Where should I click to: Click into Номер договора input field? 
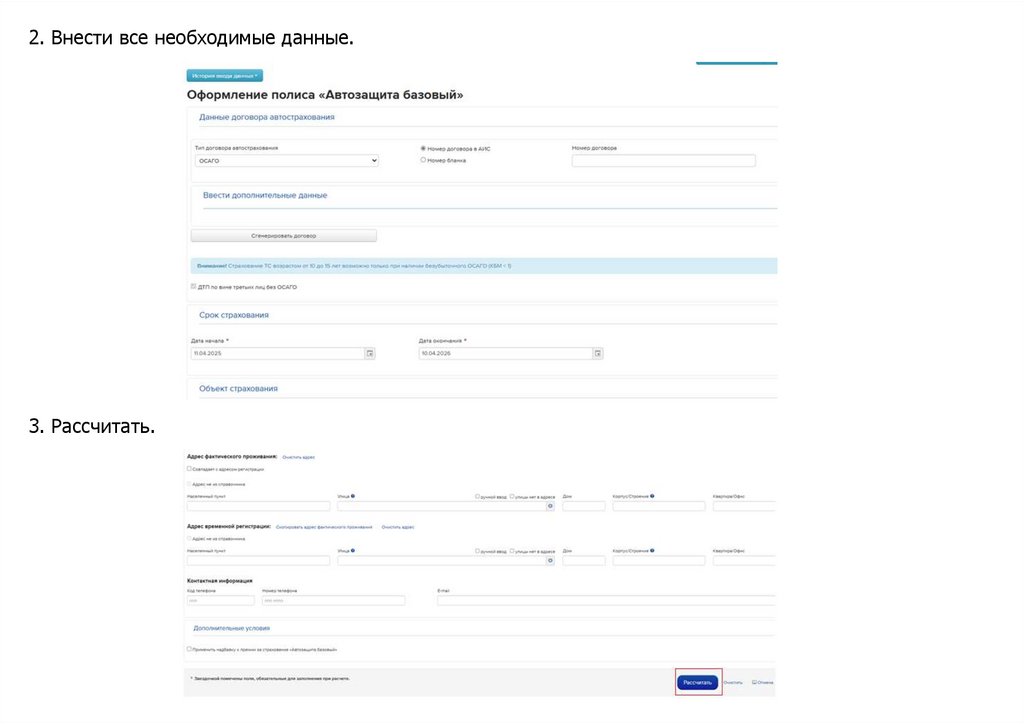point(663,160)
